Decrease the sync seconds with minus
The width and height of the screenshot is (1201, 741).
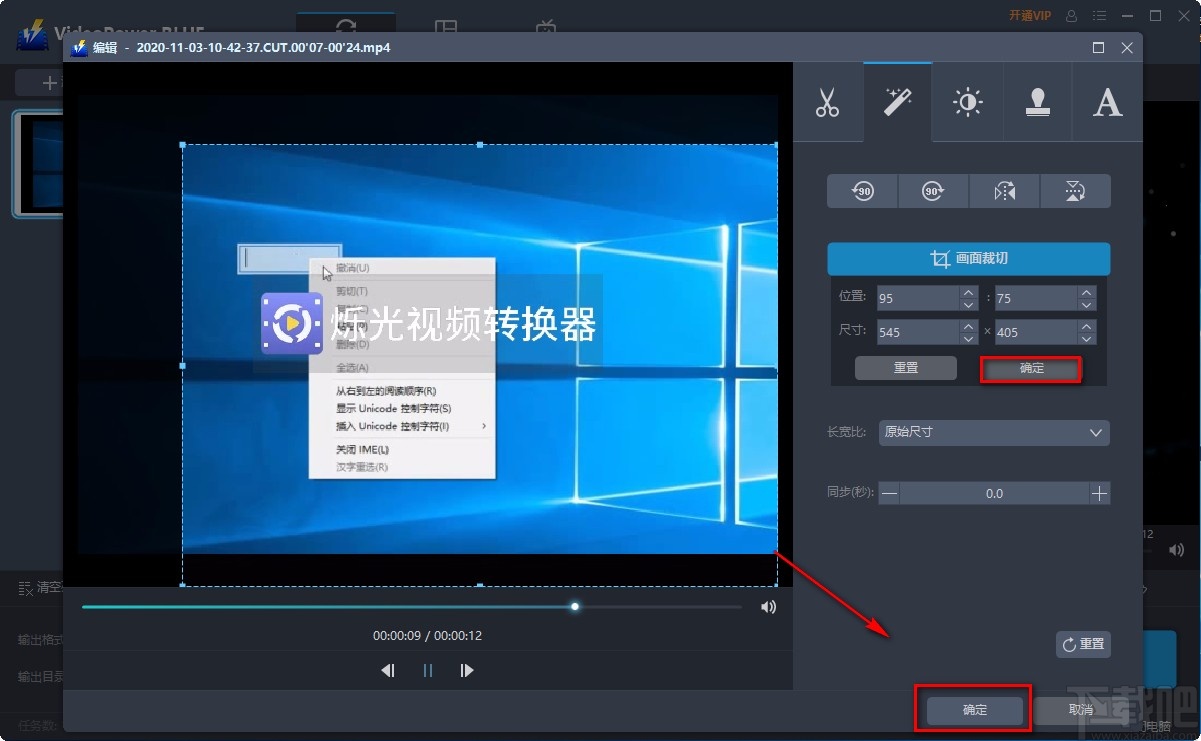[889, 493]
